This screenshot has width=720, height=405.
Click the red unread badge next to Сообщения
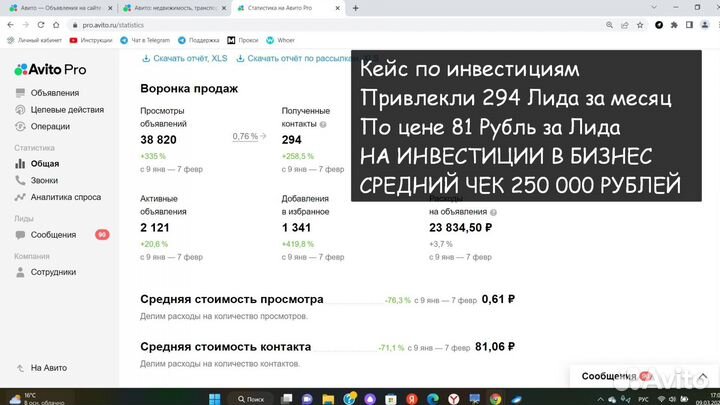click(x=102, y=235)
